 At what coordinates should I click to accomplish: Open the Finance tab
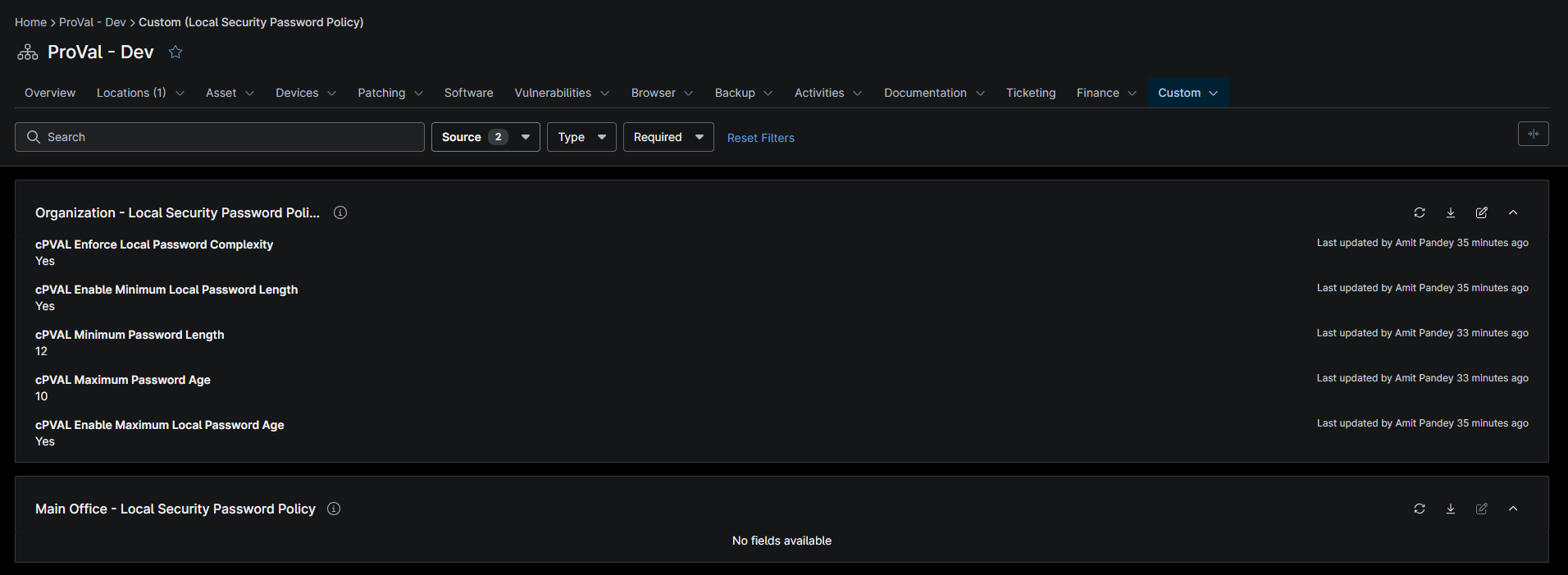pos(1106,93)
